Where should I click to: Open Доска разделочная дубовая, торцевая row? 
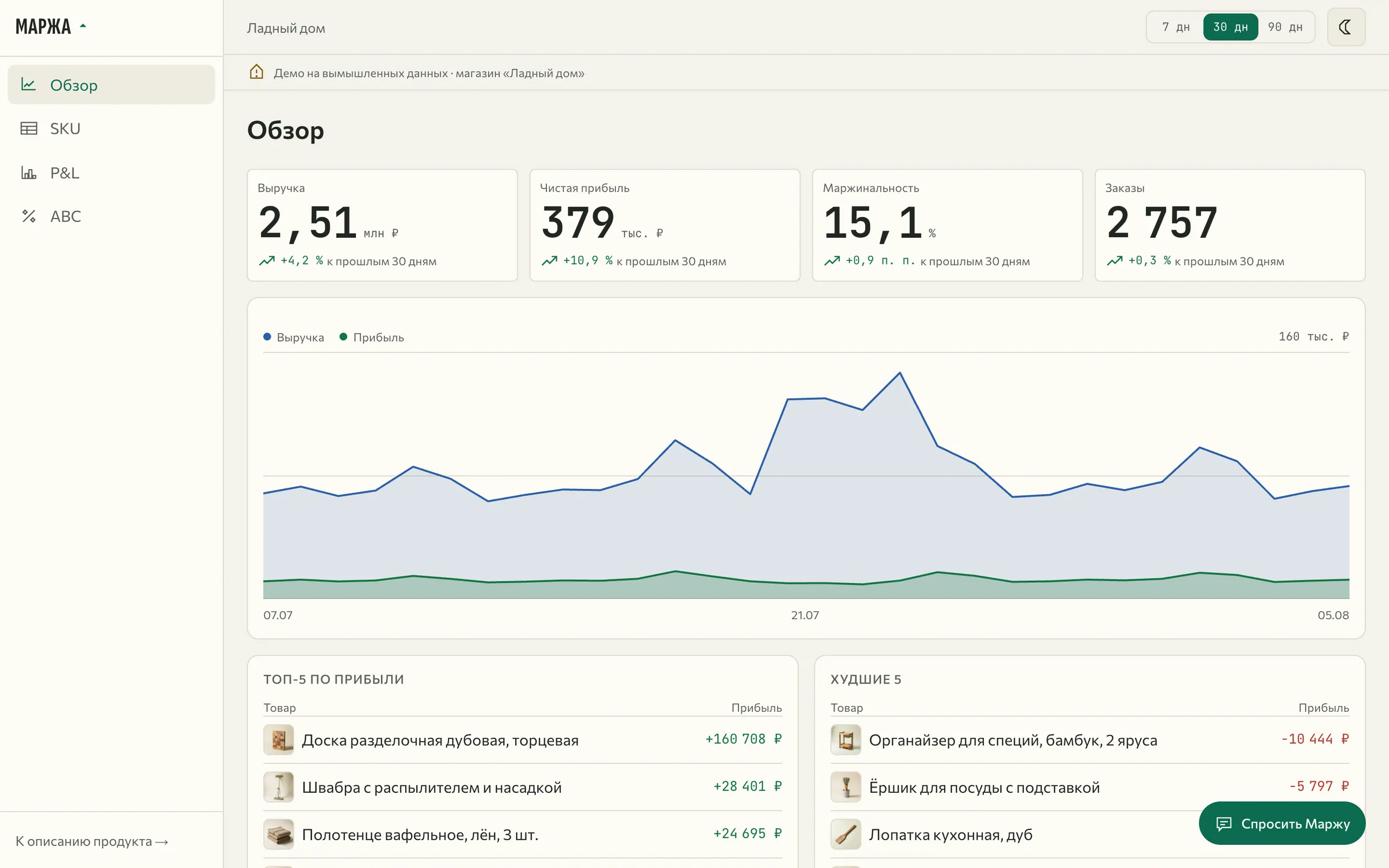point(523,740)
